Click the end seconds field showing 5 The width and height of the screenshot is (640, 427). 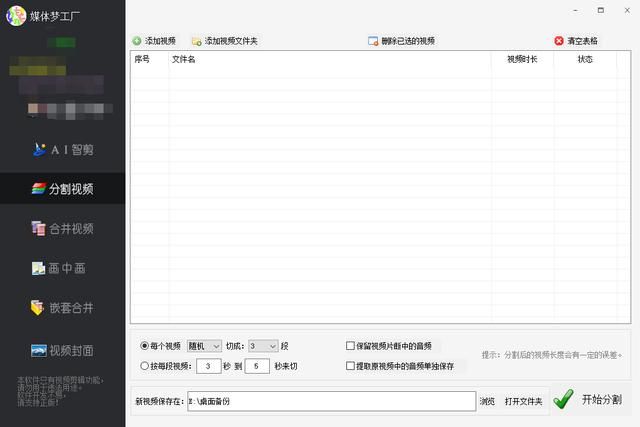tap(257, 366)
